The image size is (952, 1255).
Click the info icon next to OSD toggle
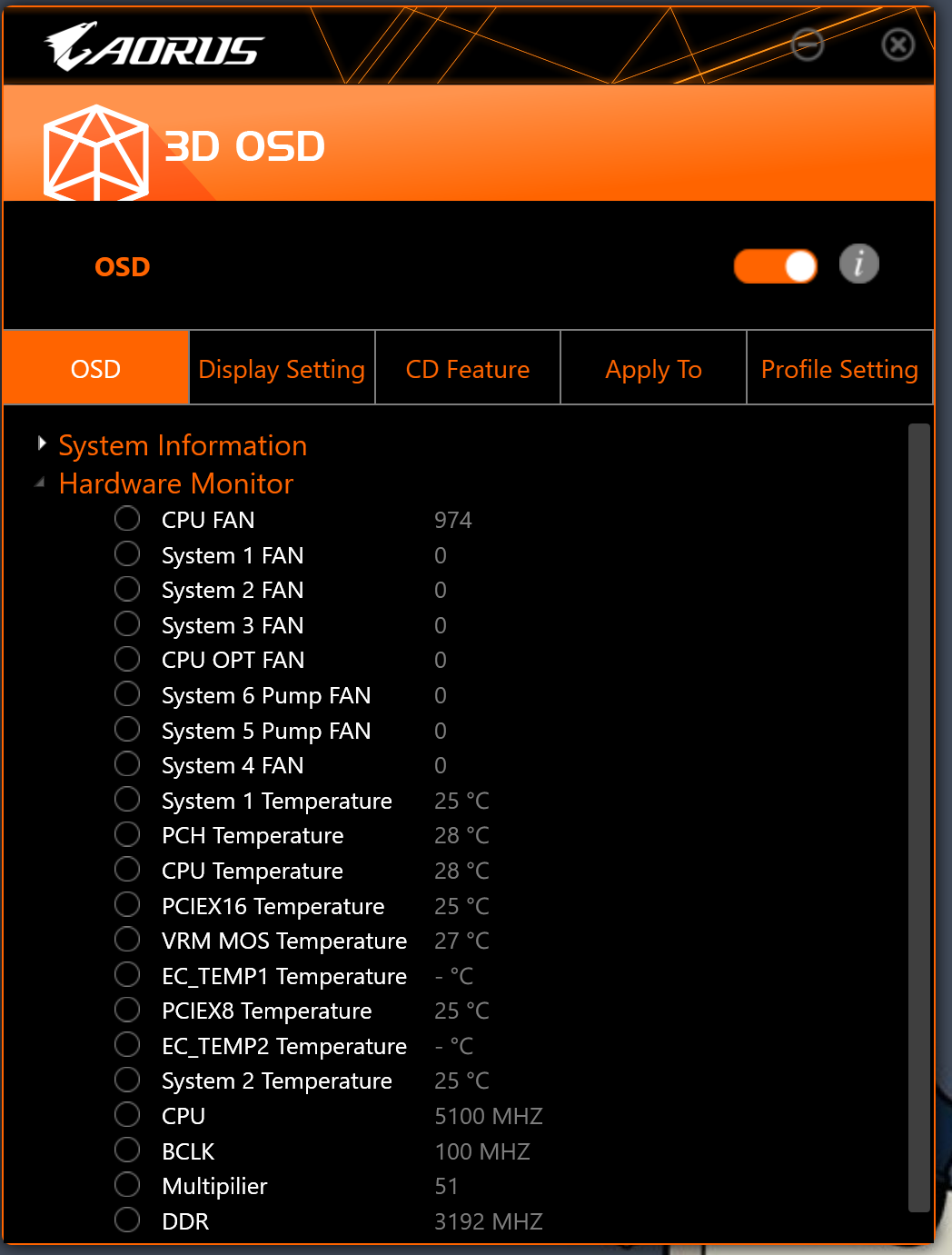[x=858, y=264]
